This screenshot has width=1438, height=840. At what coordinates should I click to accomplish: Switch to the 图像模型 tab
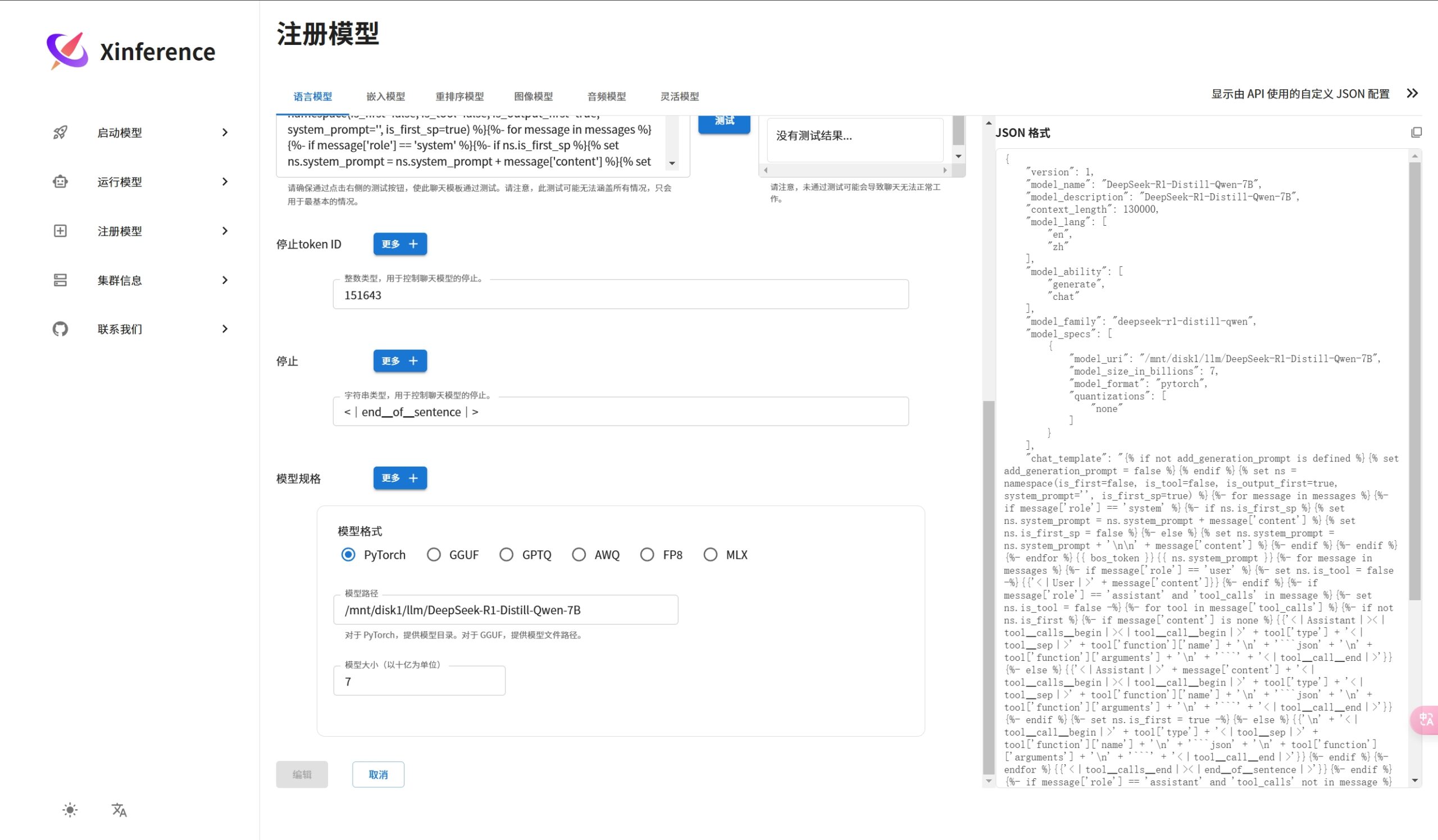[534, 97]
